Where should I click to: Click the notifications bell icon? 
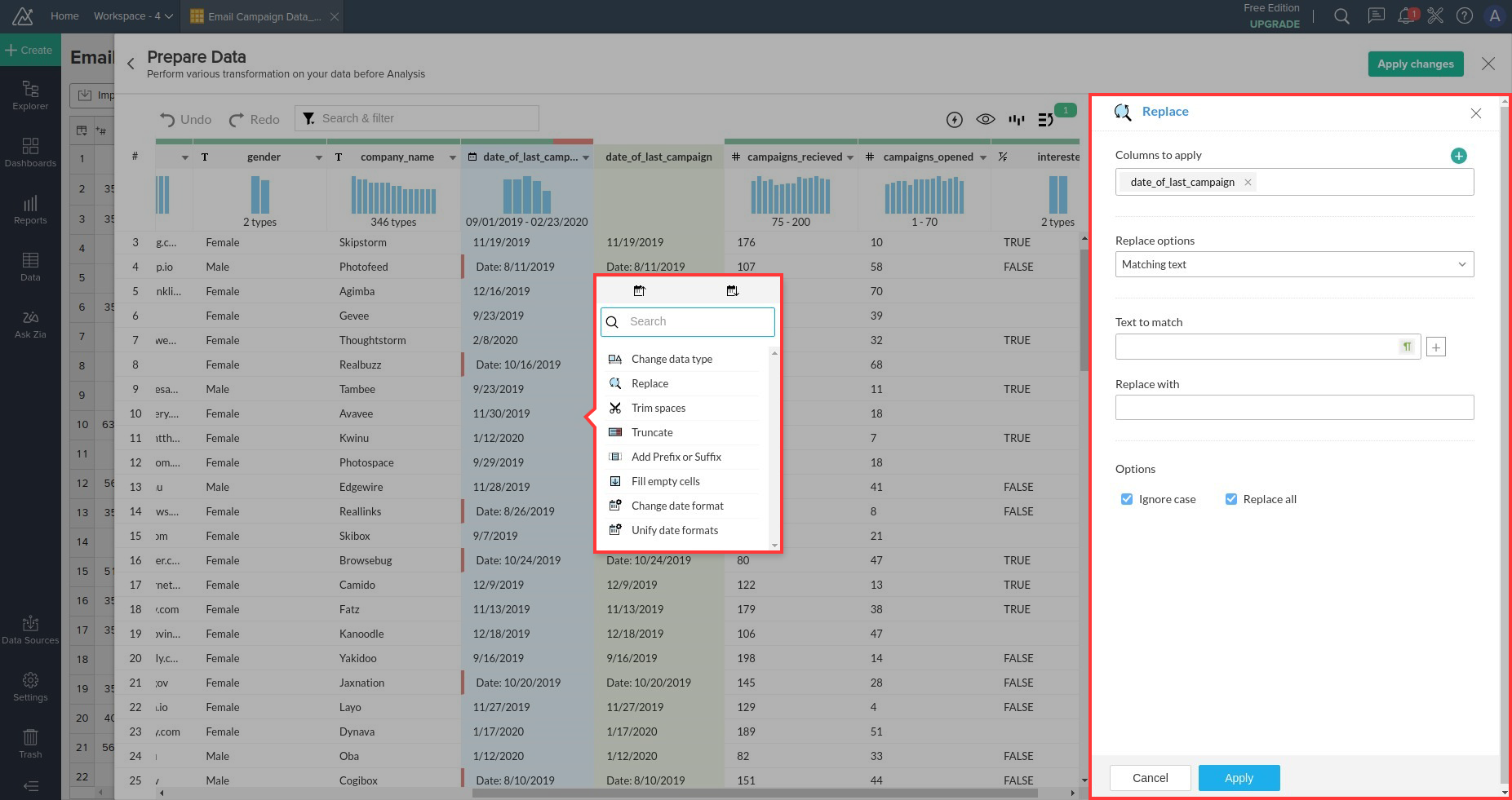pos(1406,16)
